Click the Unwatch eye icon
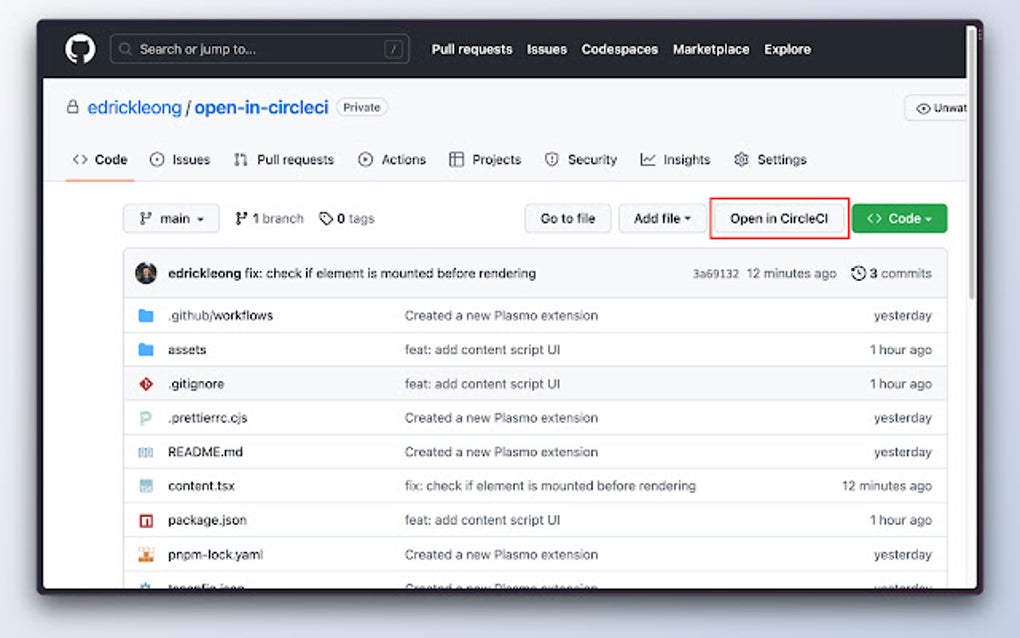The image size is (1020, 638). click(x=925, y=107)
